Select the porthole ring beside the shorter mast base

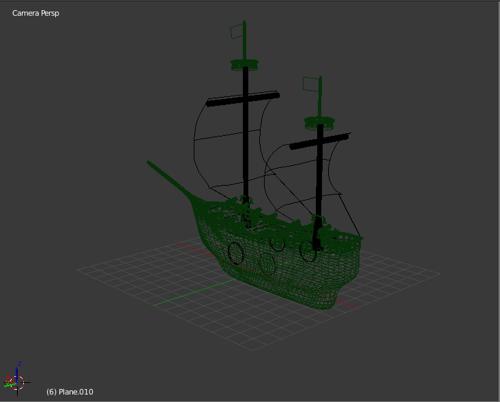click(307, 251)
